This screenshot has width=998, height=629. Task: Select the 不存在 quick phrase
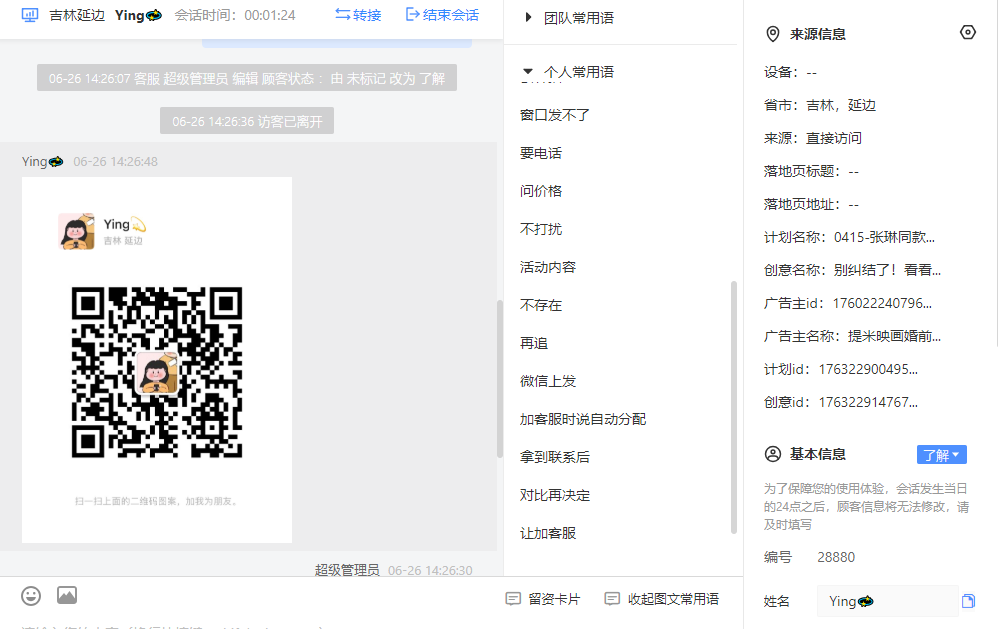coord(541,306)
